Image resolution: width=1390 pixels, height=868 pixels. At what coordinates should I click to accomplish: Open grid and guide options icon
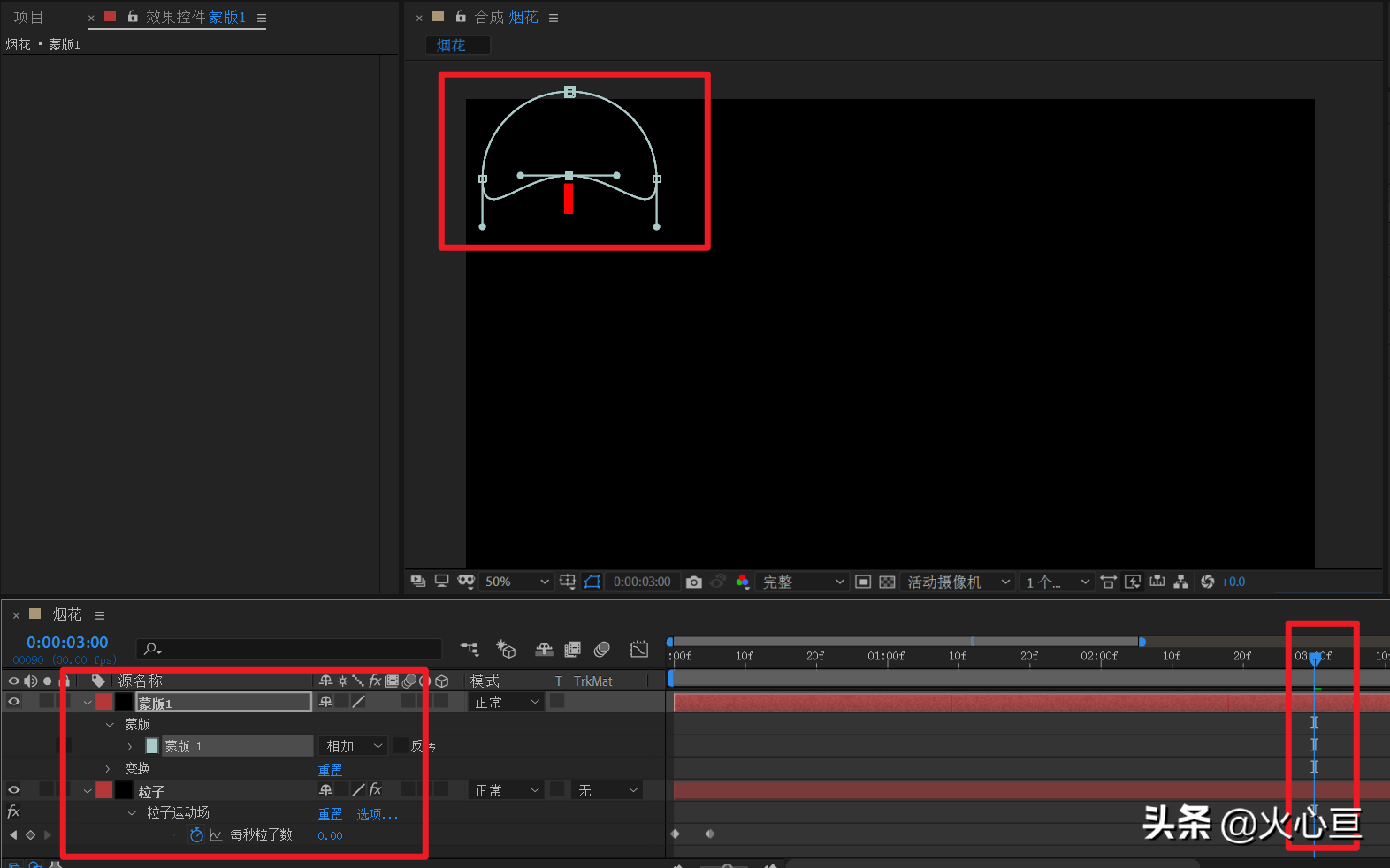(568, 582)
